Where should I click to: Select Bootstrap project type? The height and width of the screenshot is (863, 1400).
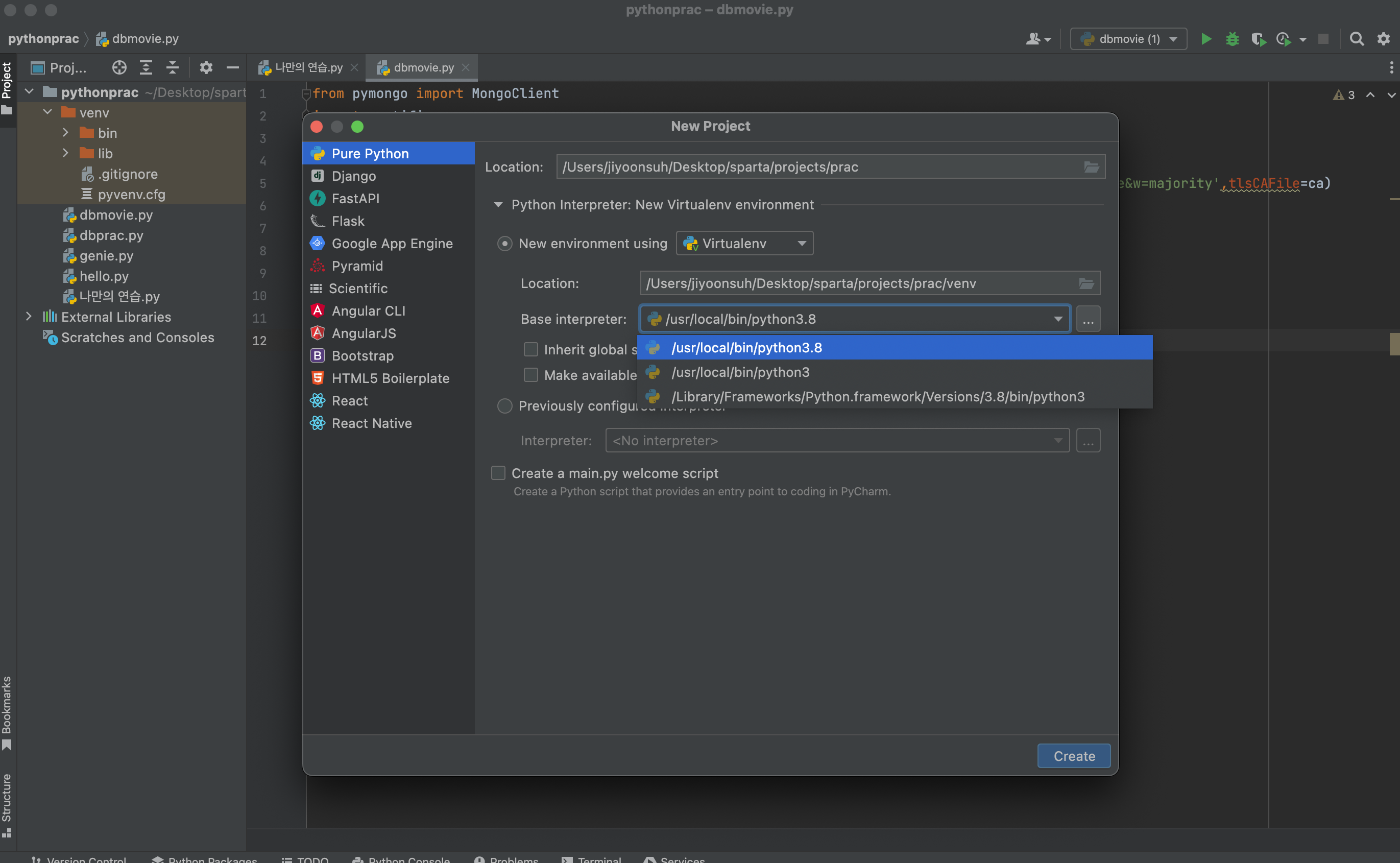tap(389, 355)
